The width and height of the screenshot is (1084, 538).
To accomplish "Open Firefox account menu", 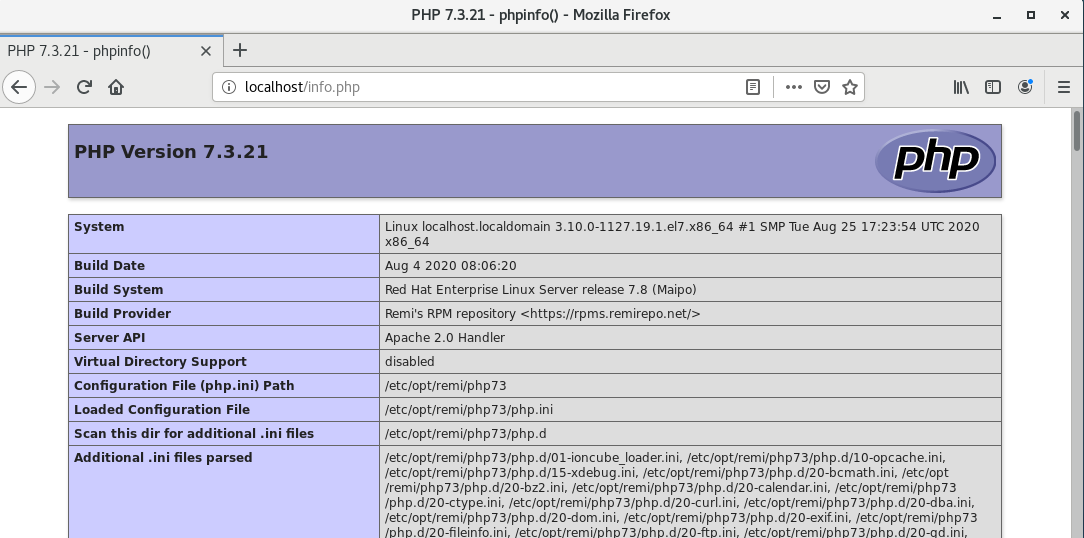I will [x=1025, y=87].
